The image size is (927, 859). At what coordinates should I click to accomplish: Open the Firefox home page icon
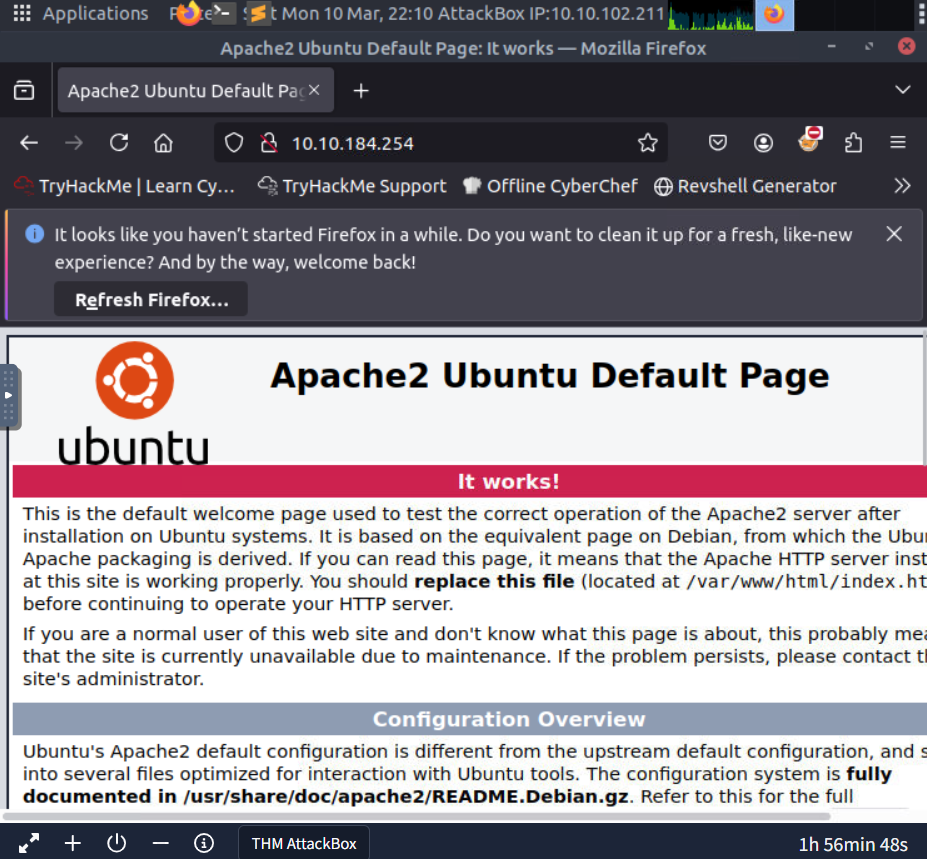click(x=163, y=143)
